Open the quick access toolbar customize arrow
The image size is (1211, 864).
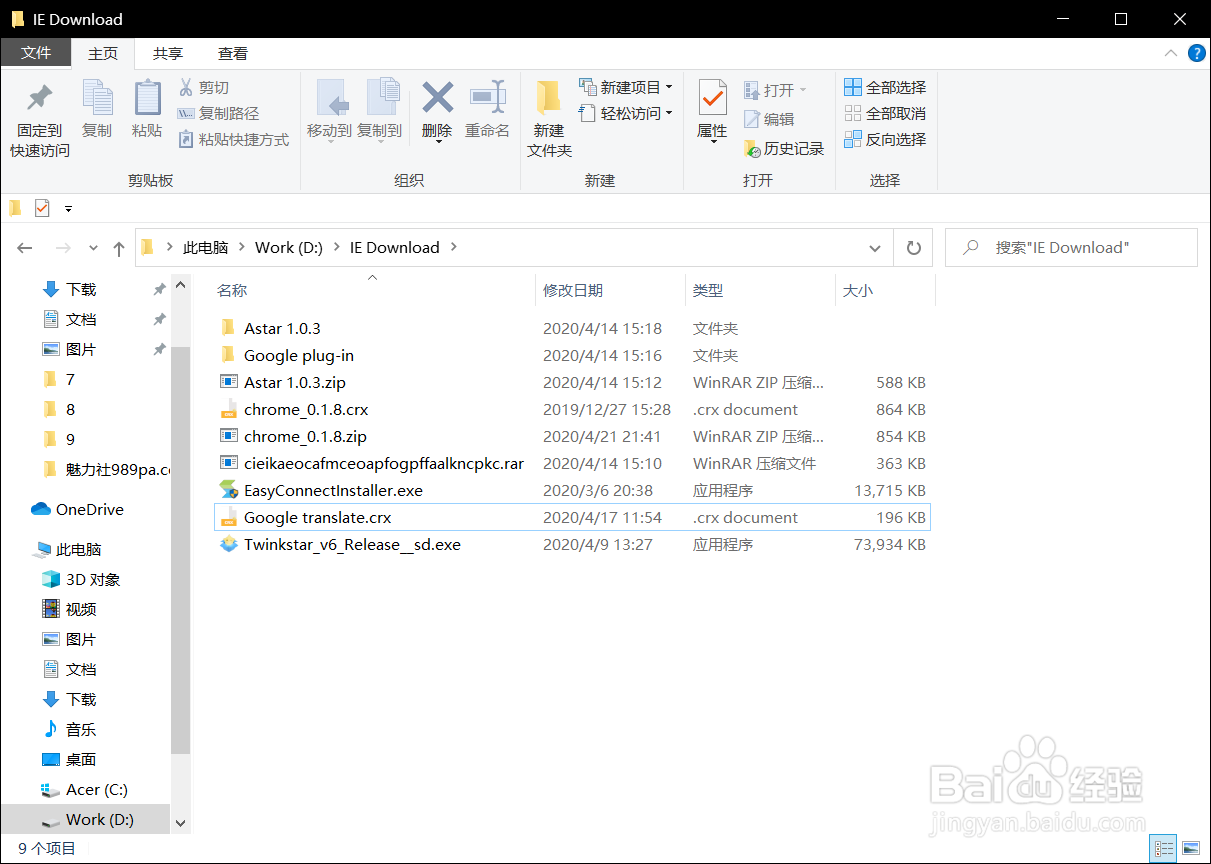[68, 208]
